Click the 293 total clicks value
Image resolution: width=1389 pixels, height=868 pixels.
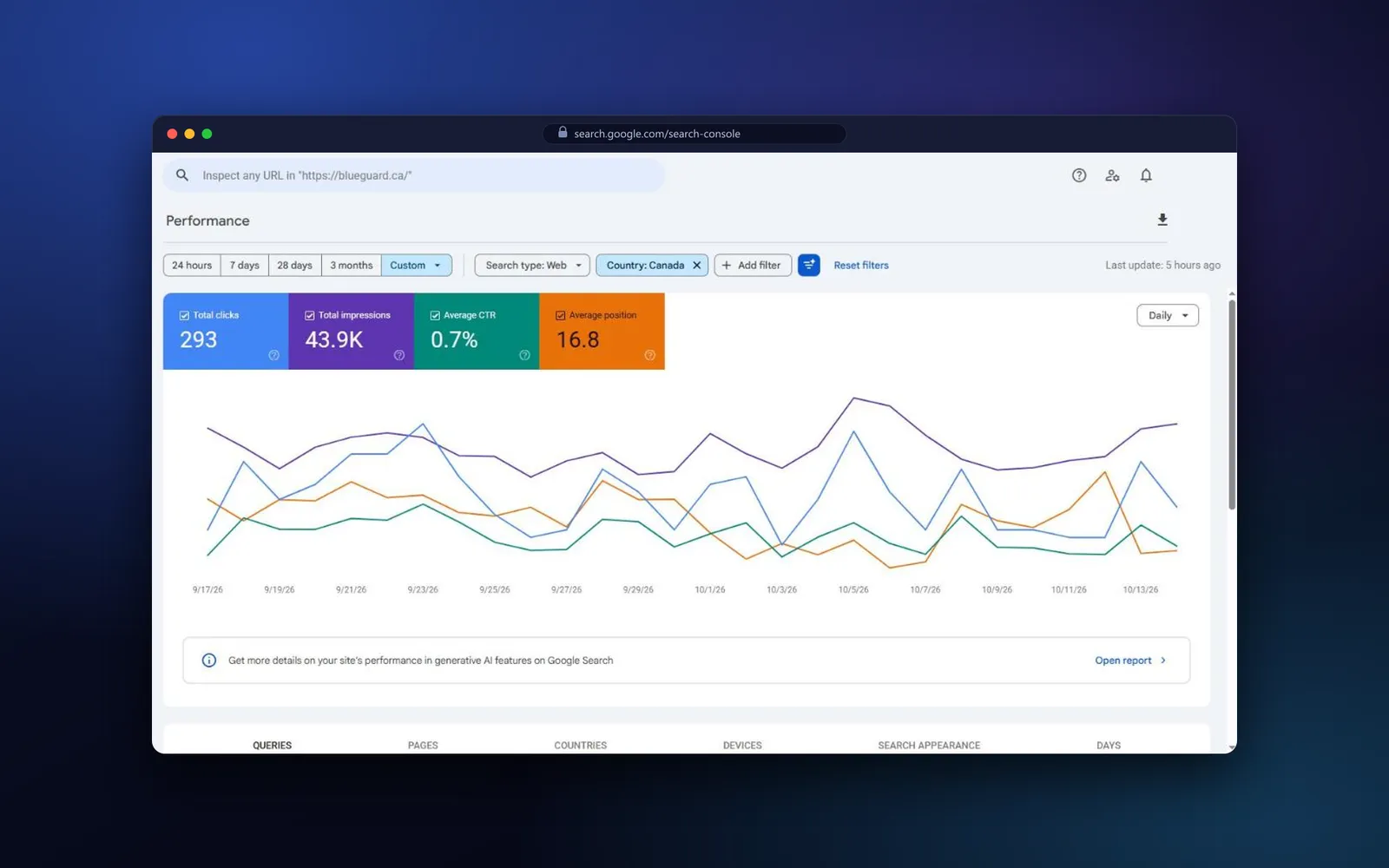[x=199, y=339]
